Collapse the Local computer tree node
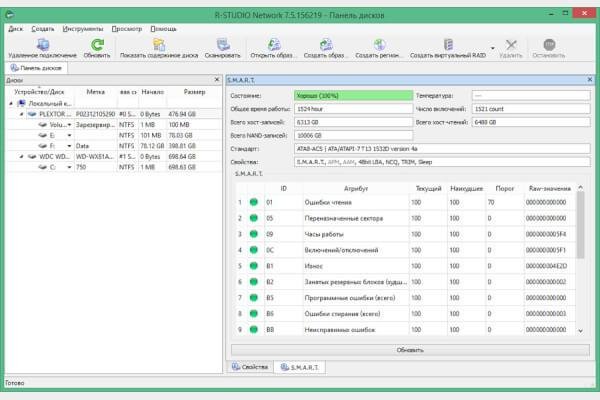Screen dimensions: 600x400 click(x=11, y=103)
